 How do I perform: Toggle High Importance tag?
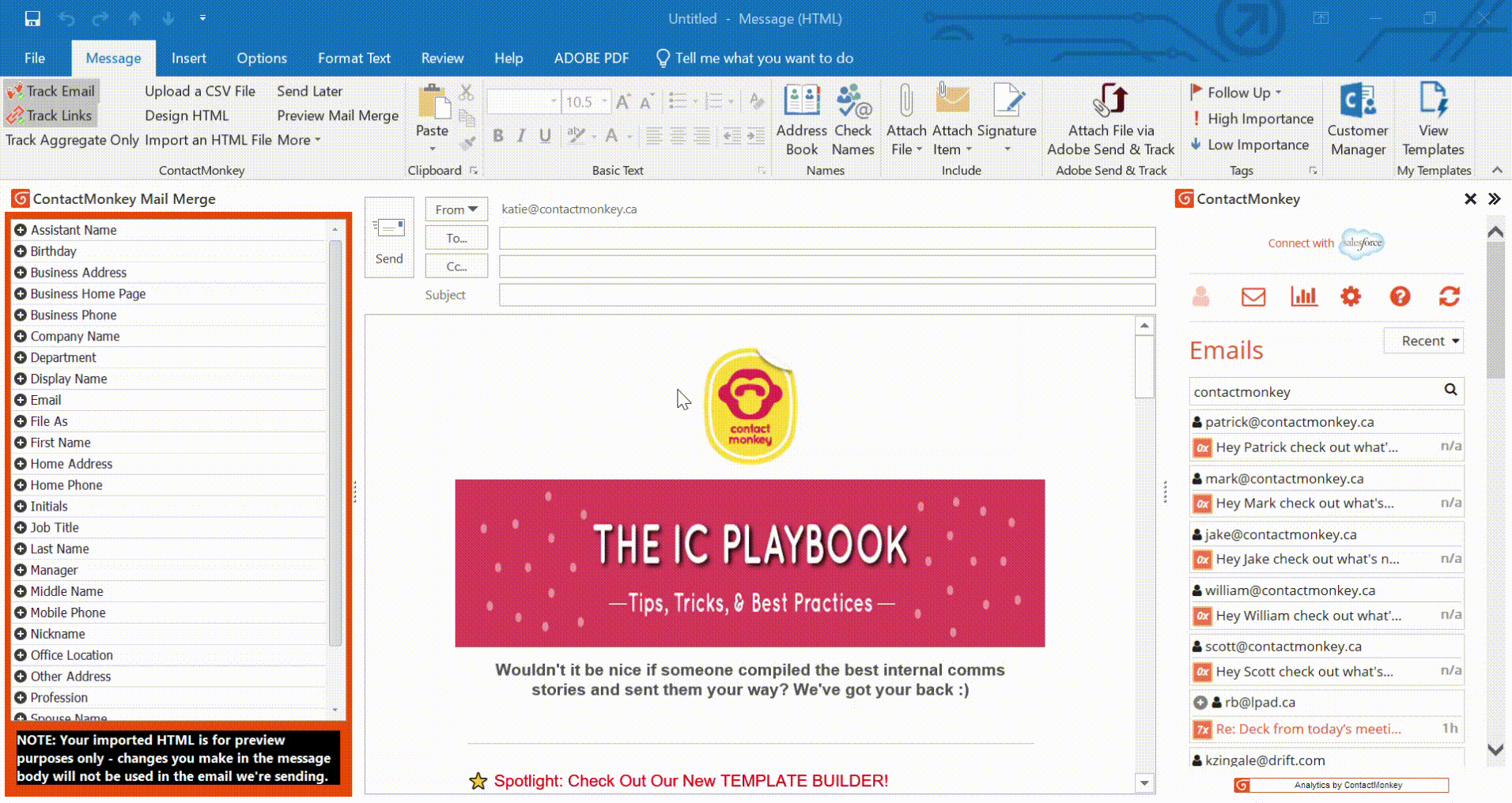click(1252, 119)
